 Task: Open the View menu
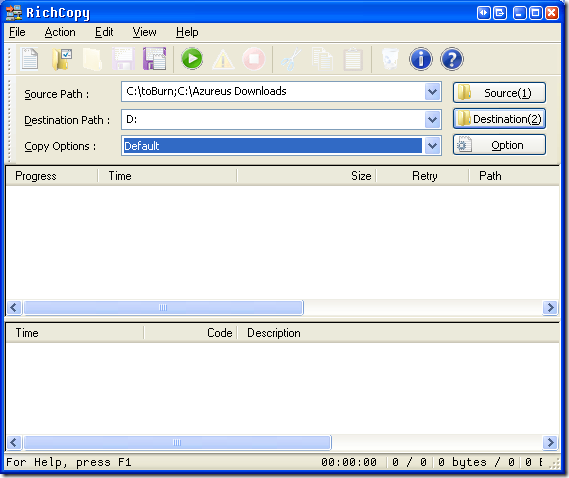pyautogui.click(x=144, y=32)
